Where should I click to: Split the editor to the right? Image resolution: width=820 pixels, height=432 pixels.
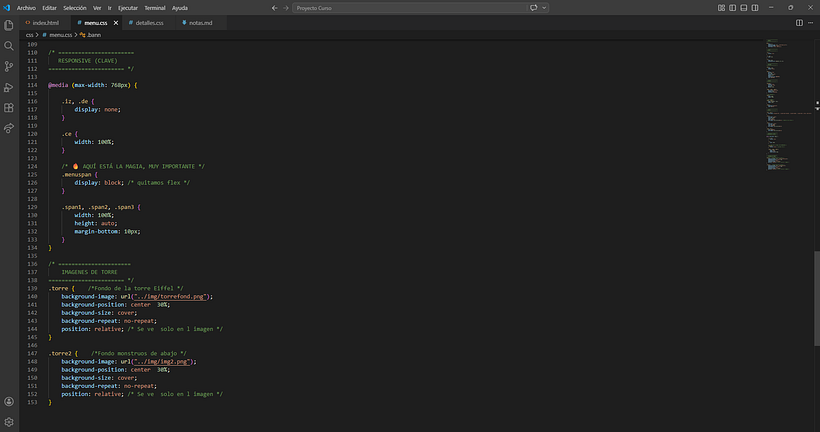tap(799, 23)
